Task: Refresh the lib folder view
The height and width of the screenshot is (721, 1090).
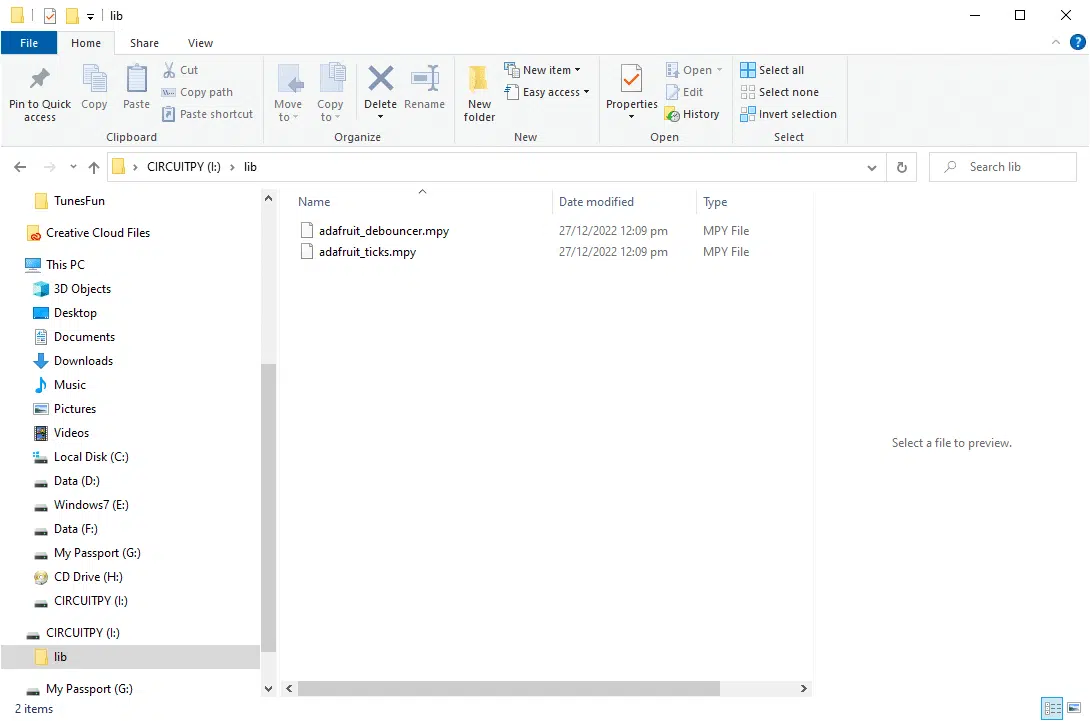Action: point(902,168)
